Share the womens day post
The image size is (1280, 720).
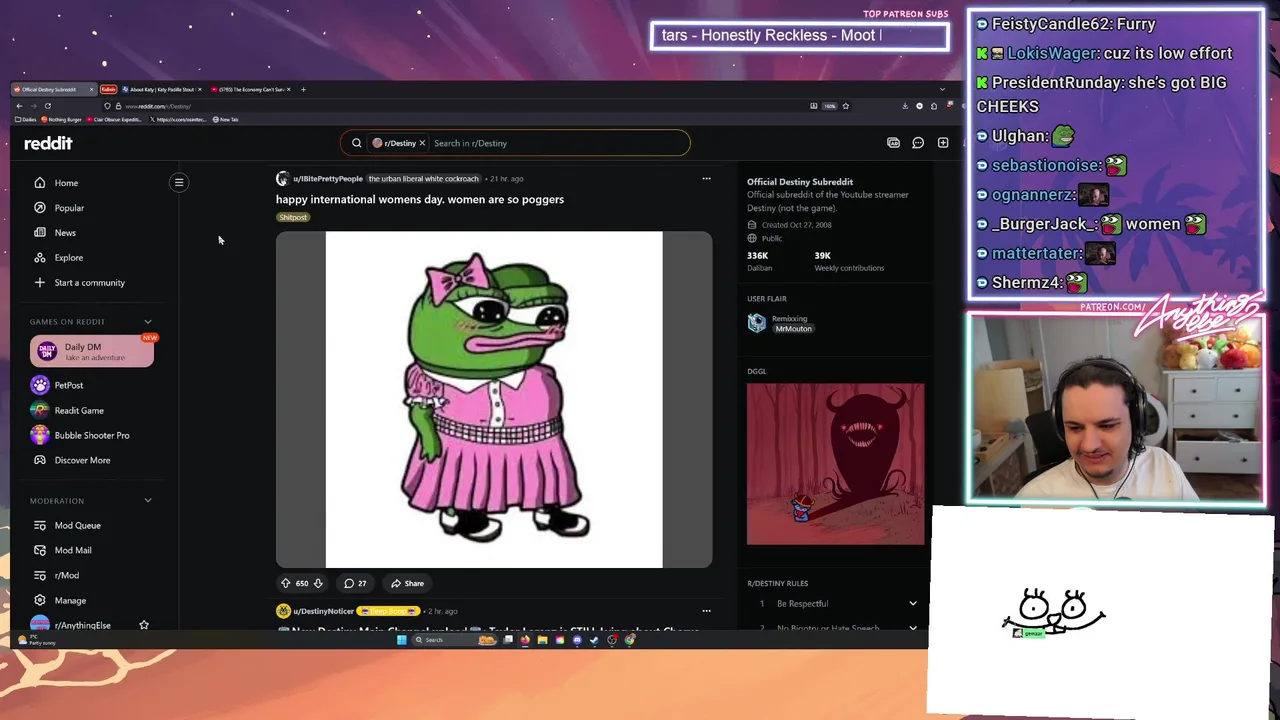(x=408, y=583)
